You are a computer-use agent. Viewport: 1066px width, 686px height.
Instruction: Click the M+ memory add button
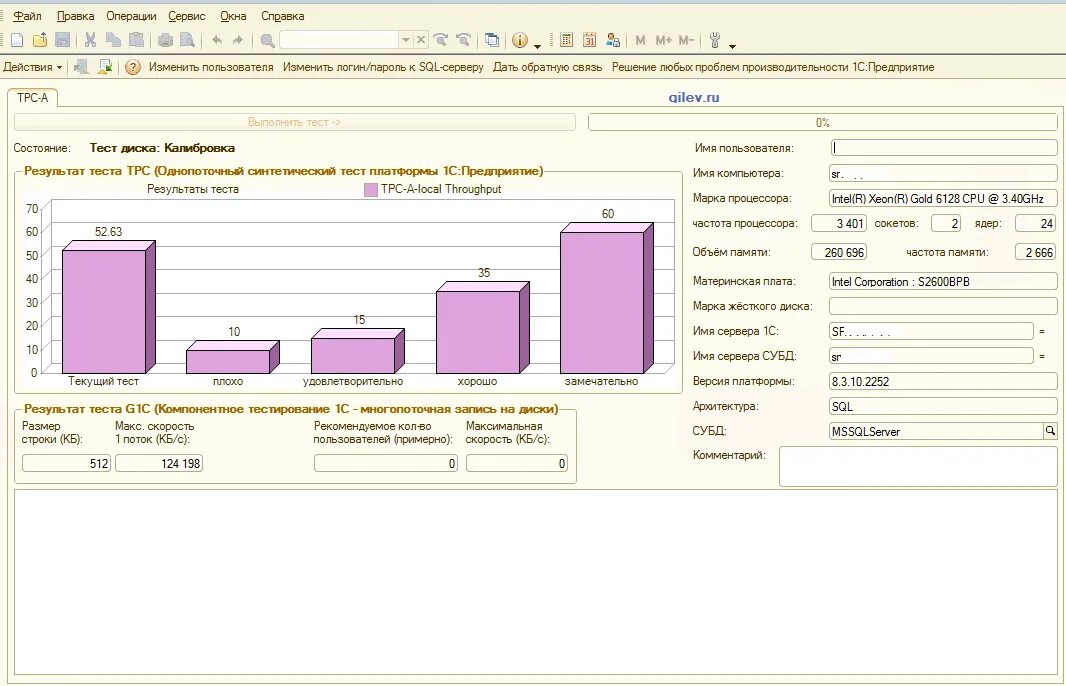point(664,40)
